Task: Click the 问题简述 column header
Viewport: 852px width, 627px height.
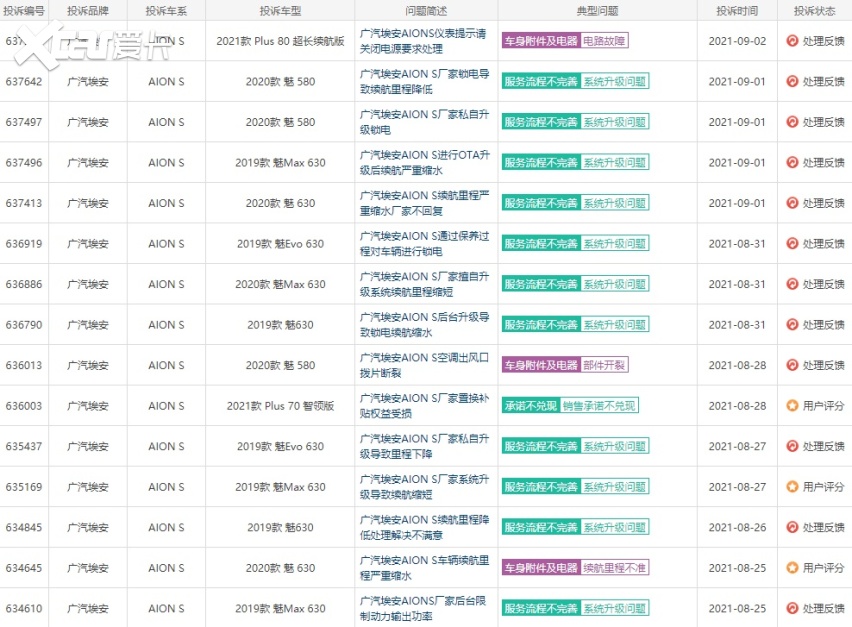Action: [x=426, y=11]
